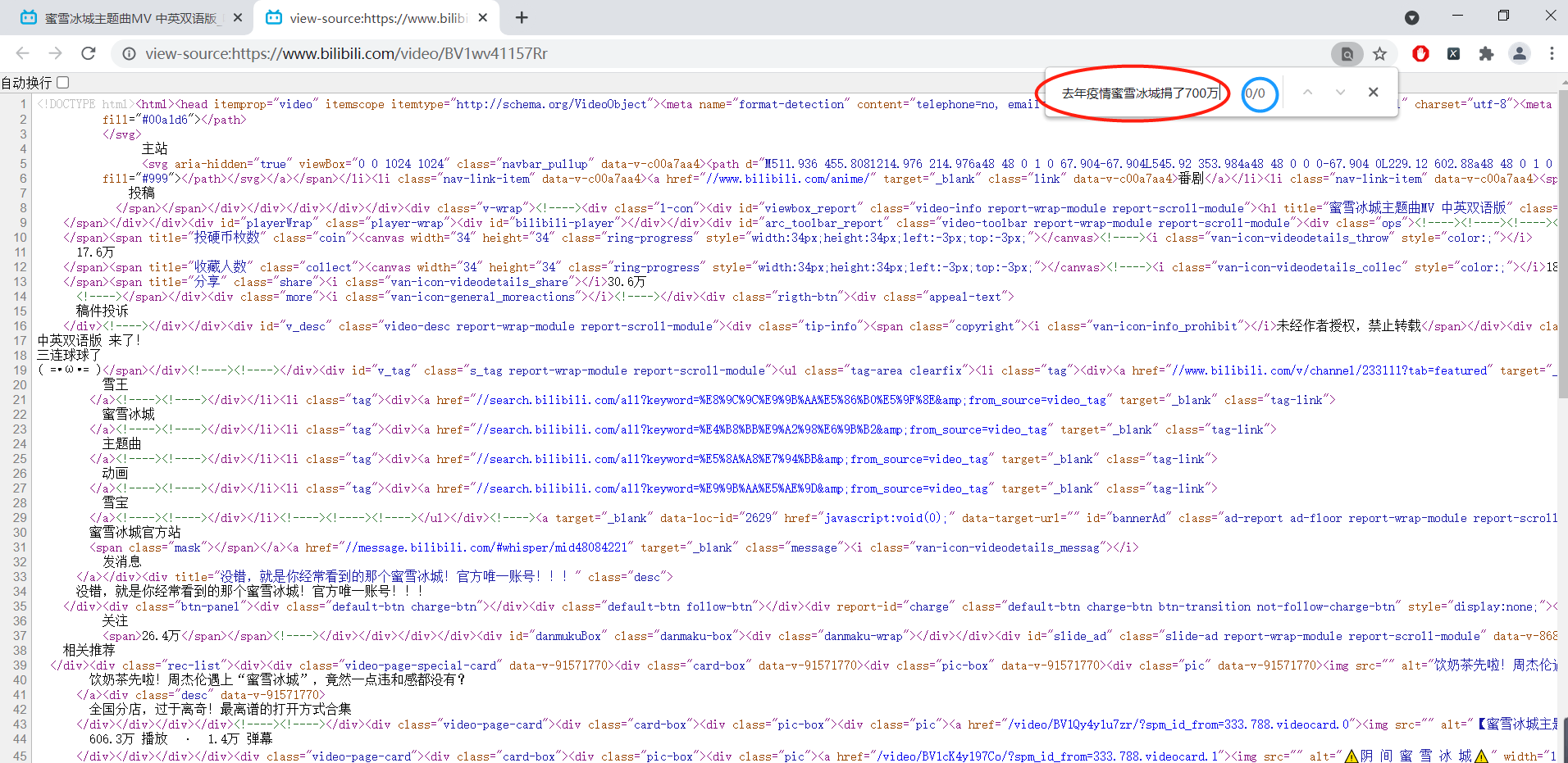Screen dimensions: 1568x763
Task: Click the 606.3万 播放 text on line 44
Action: (129, 739)
